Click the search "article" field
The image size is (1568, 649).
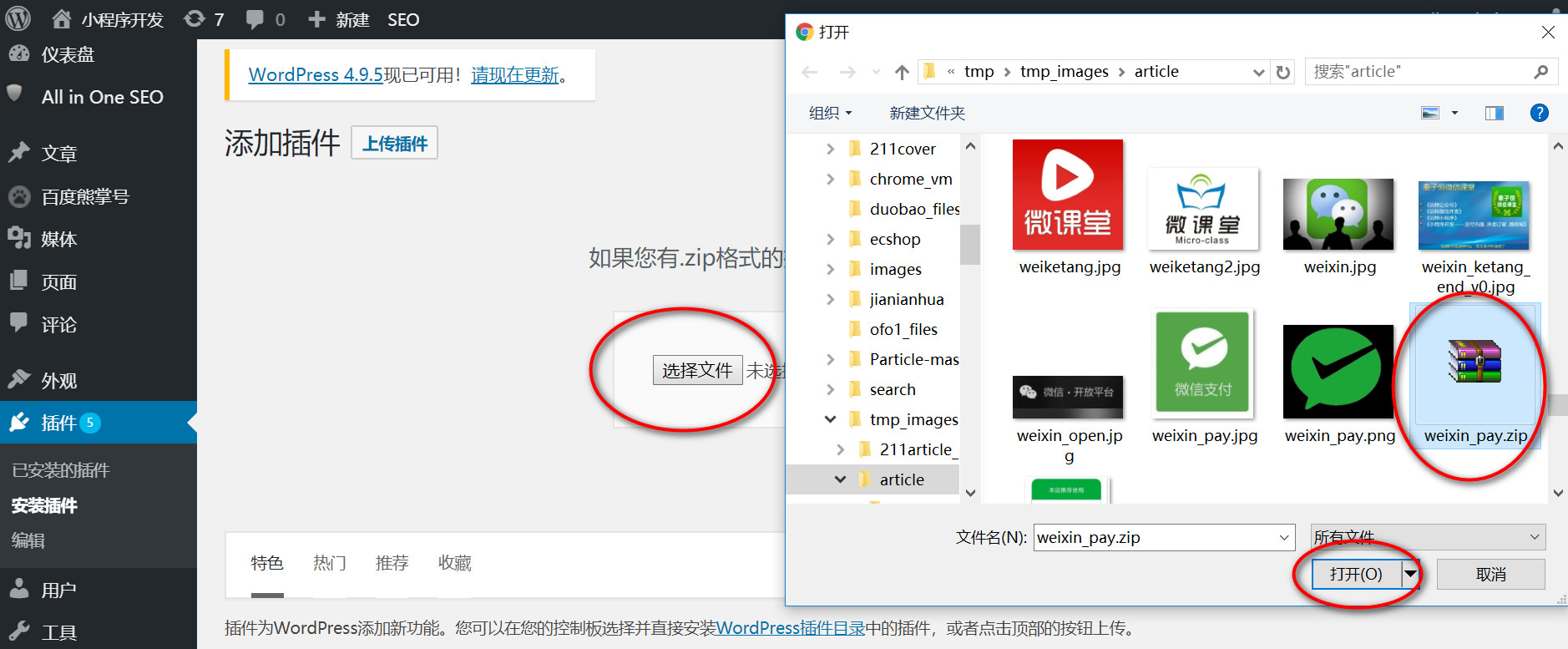(1431, 72)
